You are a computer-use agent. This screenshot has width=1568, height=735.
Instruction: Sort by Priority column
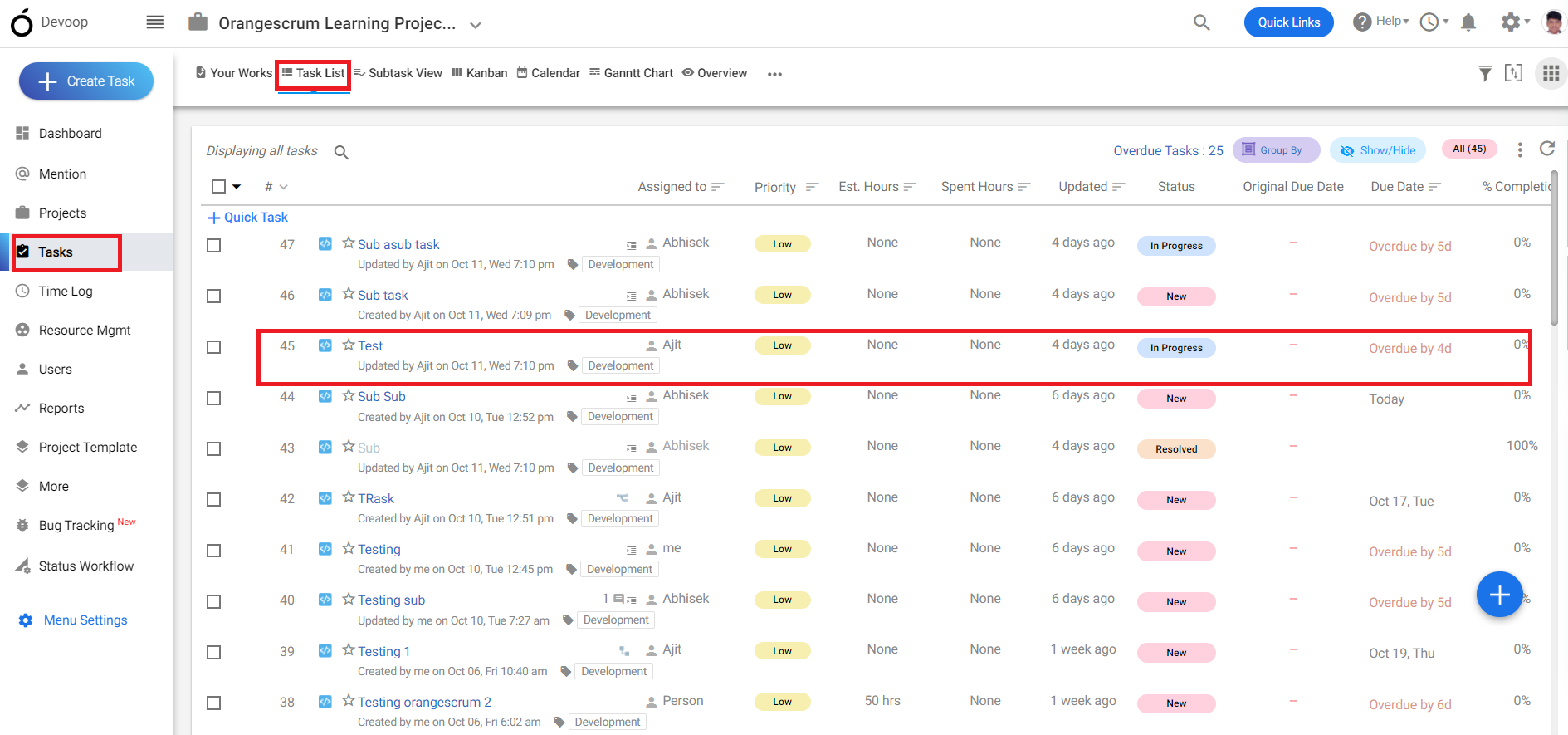812,187
